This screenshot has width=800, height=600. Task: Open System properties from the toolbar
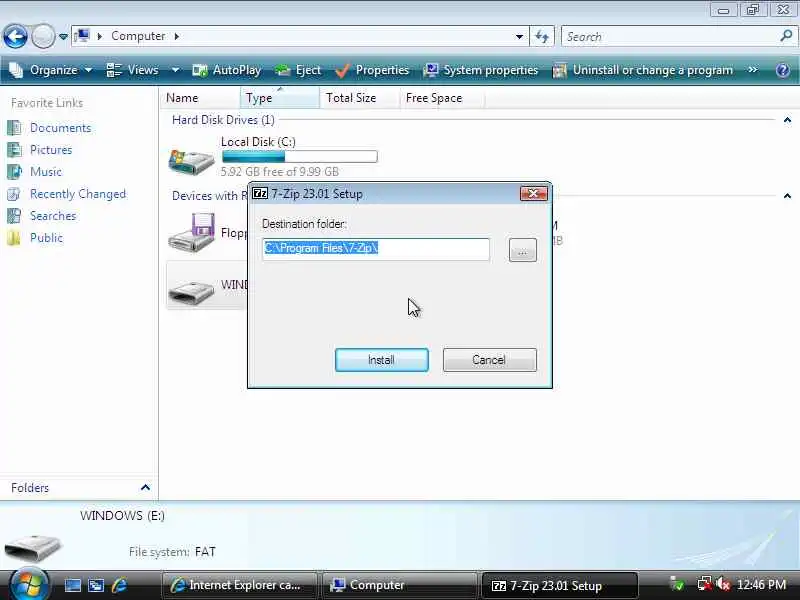tap(481, 70)
